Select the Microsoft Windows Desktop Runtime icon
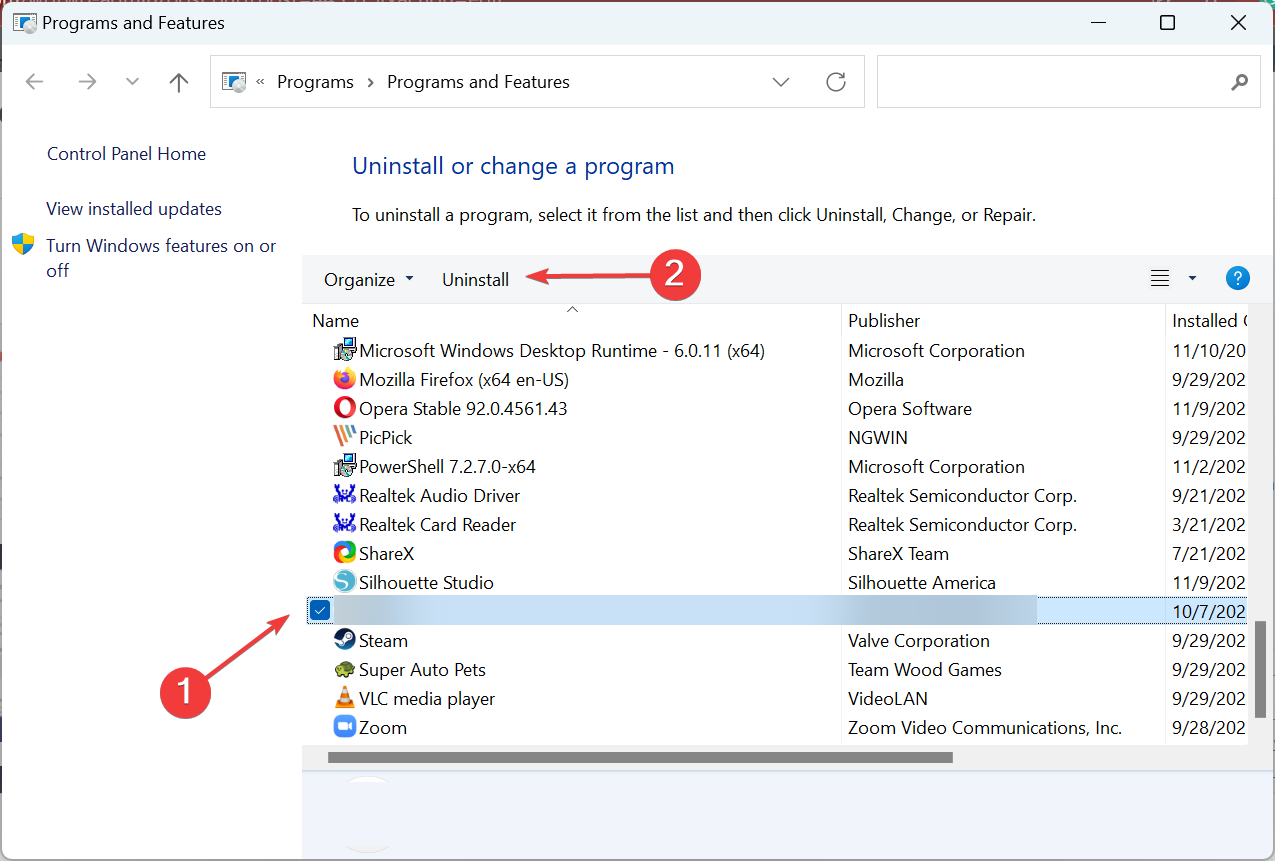This screenshot has width=1275, height=861. point(345,350)
